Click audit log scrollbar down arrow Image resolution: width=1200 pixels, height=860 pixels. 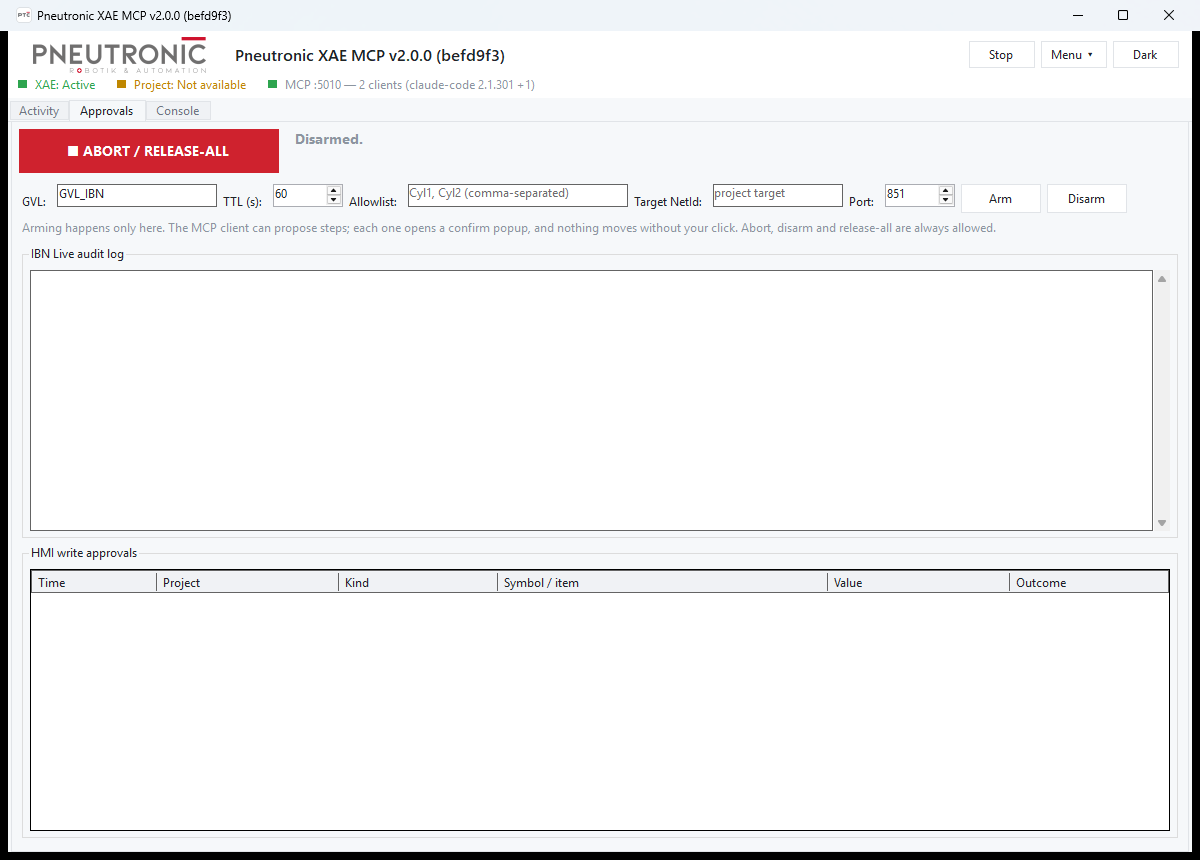[x=1162, y=523]
